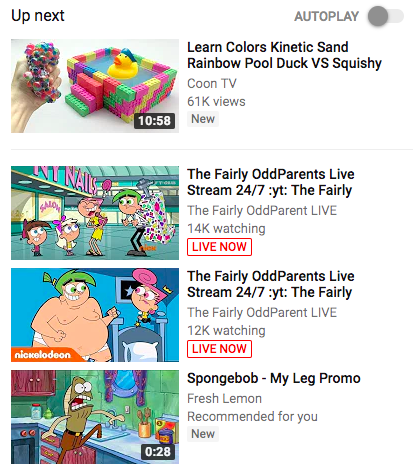
Task: Click the New badge under Recommended for you
Action: click(x=203, y=434)
